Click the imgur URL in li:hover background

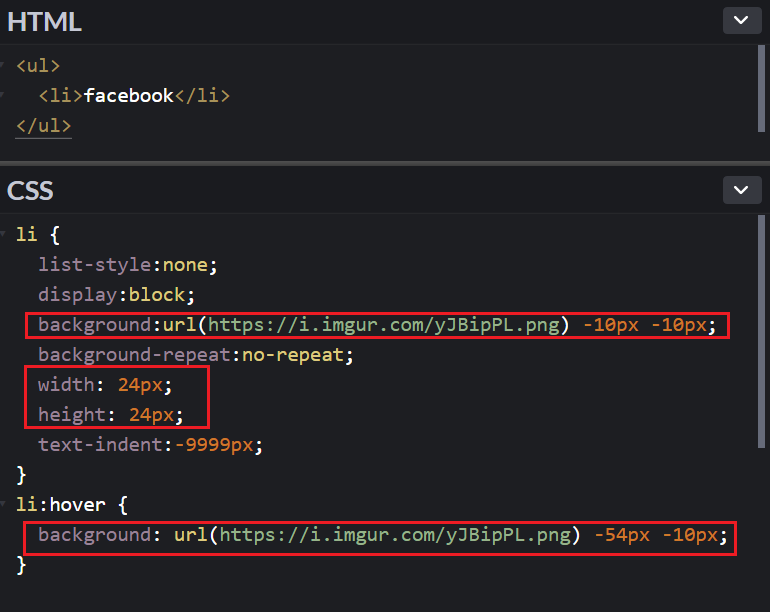(395, 535)
